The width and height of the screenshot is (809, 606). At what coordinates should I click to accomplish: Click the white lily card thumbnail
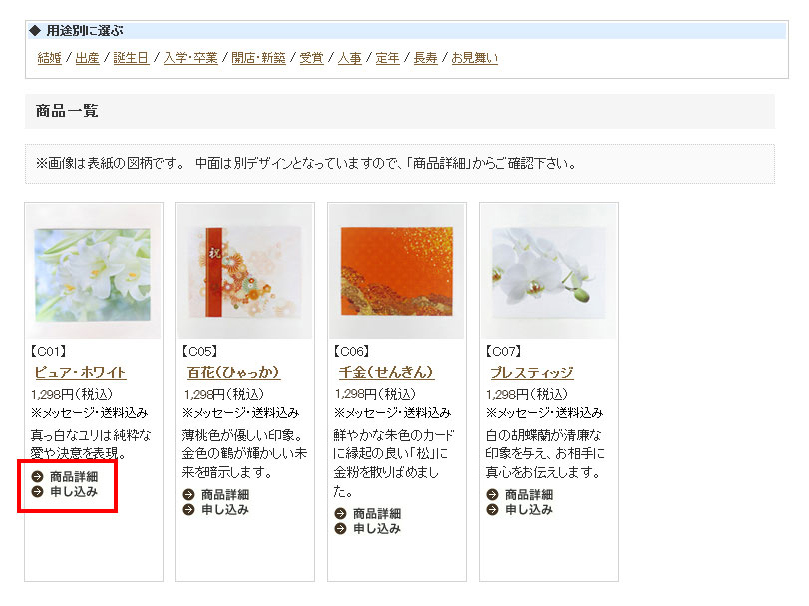tap(93, 272)
